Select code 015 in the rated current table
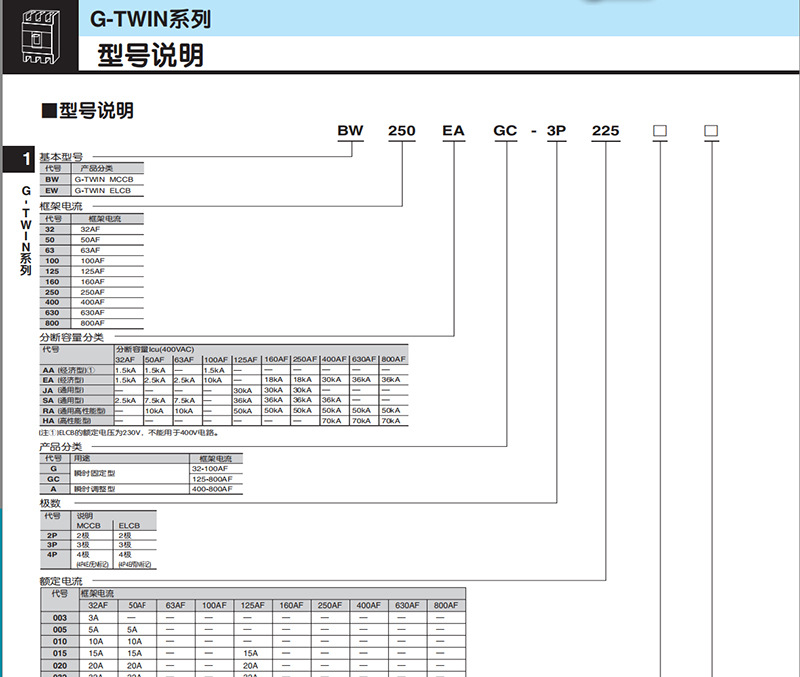The height and width of the screenshot is (677, 800). coord(60,653)
